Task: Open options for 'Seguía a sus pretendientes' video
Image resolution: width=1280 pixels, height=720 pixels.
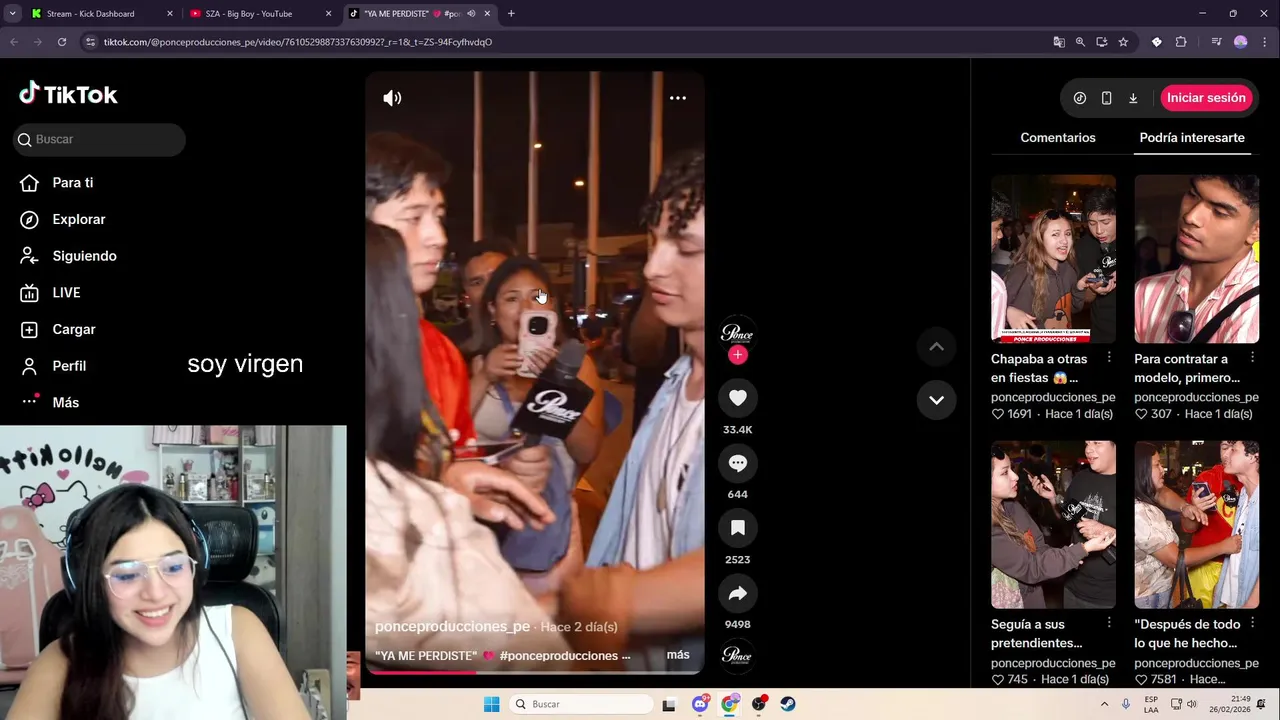Action: point(1109,622)
